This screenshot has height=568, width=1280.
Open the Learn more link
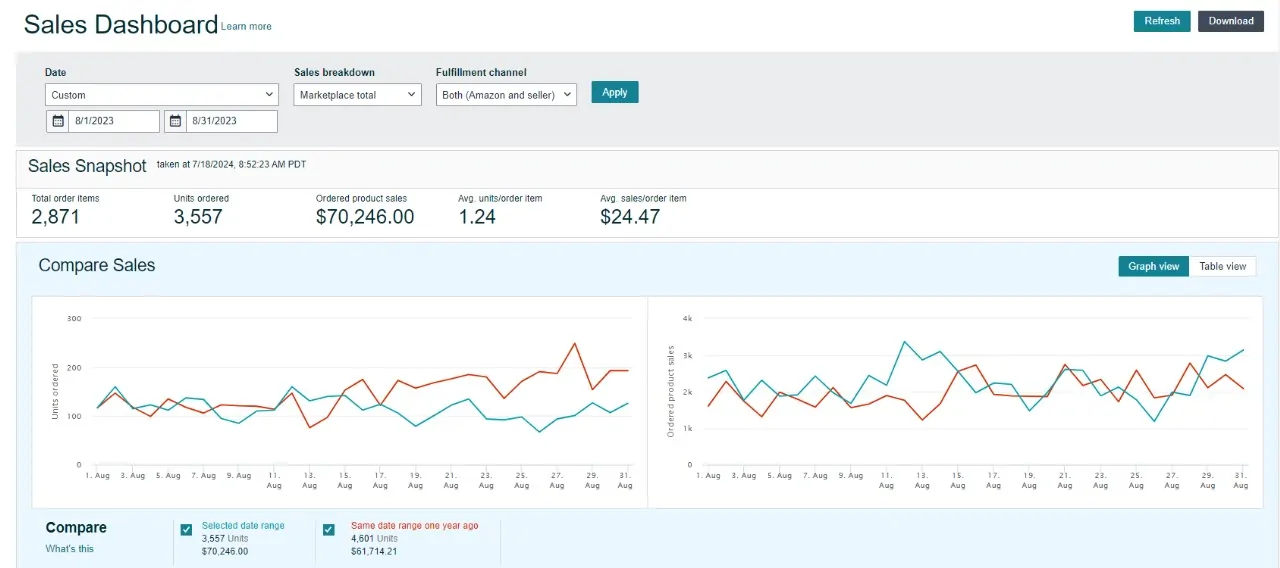[x=246, y=26]
